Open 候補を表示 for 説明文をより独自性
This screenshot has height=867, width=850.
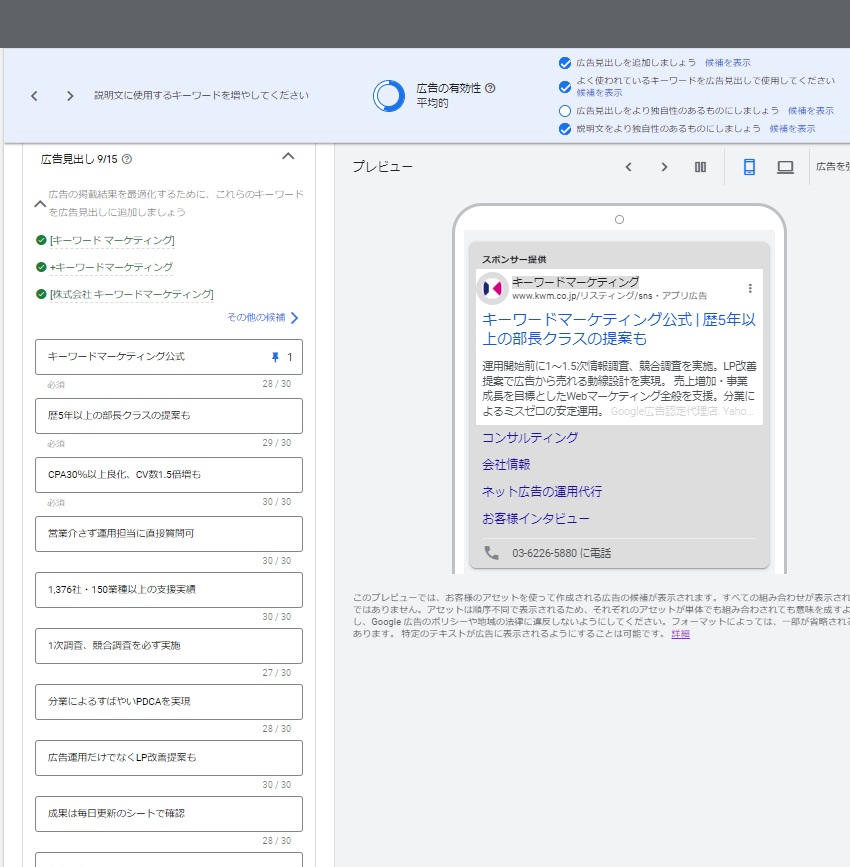pyautogui.click(x=792, y=129)
